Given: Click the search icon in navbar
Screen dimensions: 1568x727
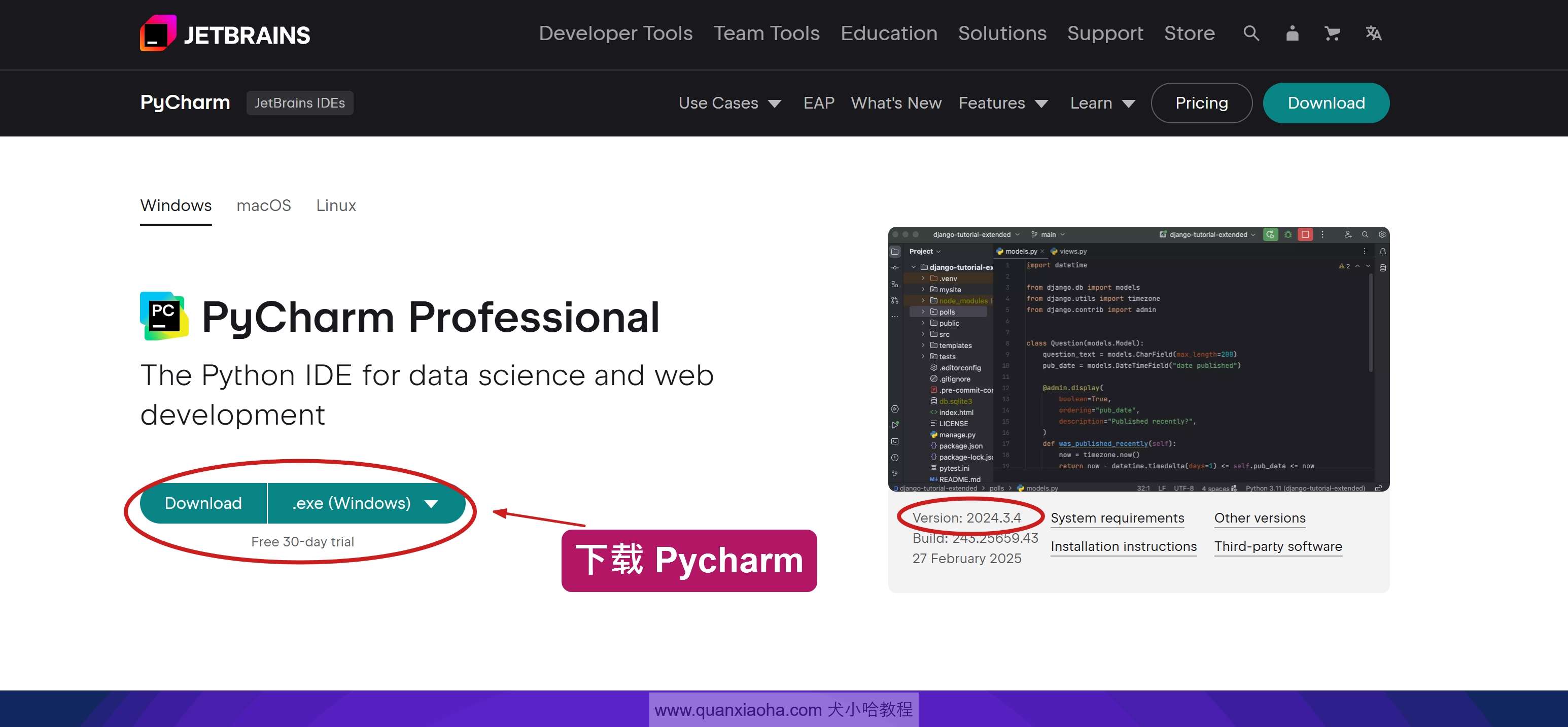Looking at the screenshot, I should (x=1251, y=33).
